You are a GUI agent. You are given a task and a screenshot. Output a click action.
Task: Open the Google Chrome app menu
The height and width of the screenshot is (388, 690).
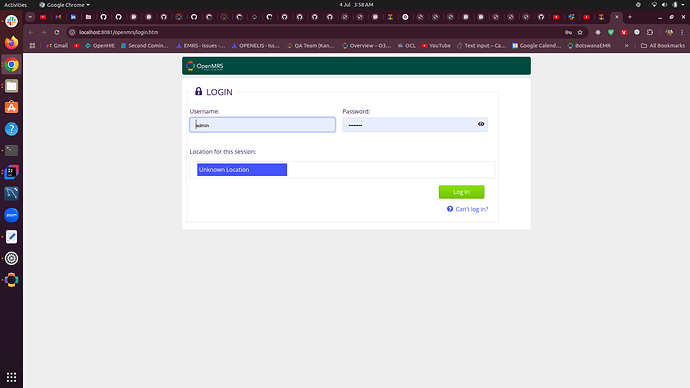(64, 5)
